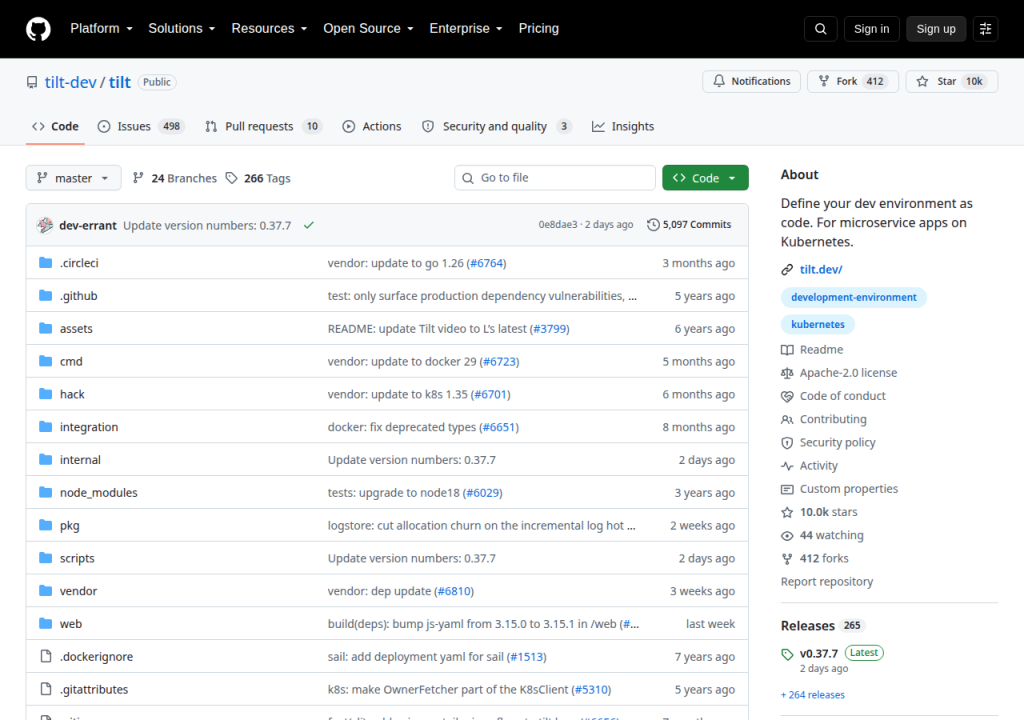This screenshot has height=720, width=1024.
Task: Open the + 264 releases link
Action: pos(812,695)
